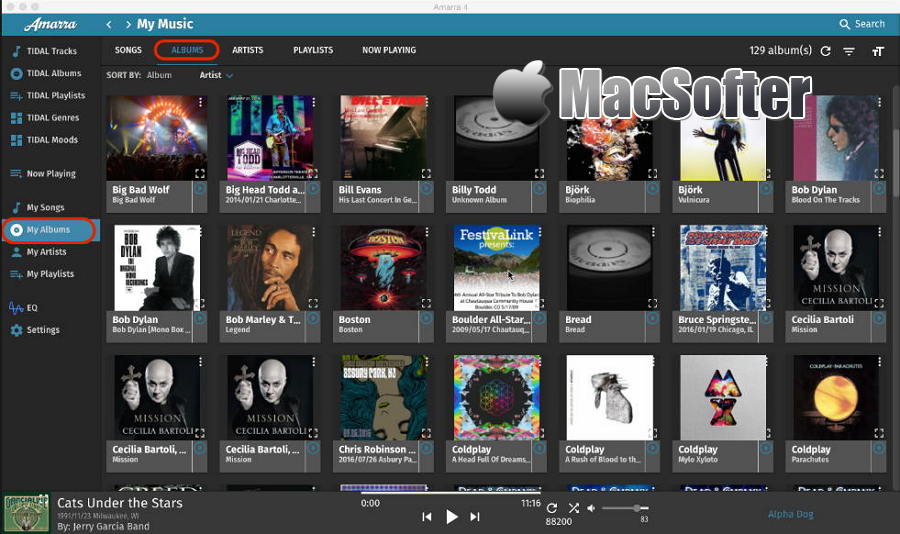The image size is (900, 534).
Task: Expand Bill Evans album artwork
Action: 426,173
